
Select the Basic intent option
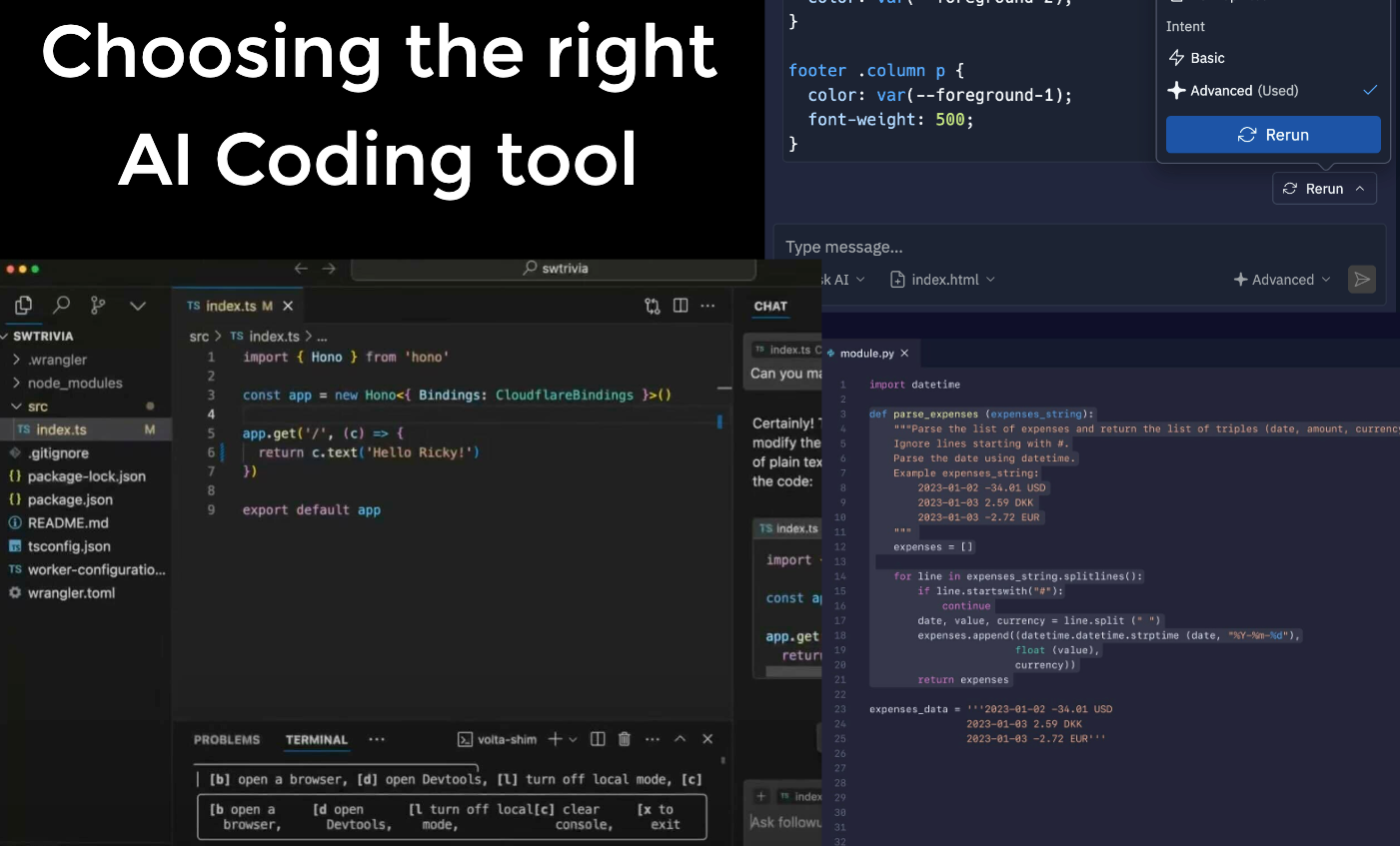tap(1207, 58)
